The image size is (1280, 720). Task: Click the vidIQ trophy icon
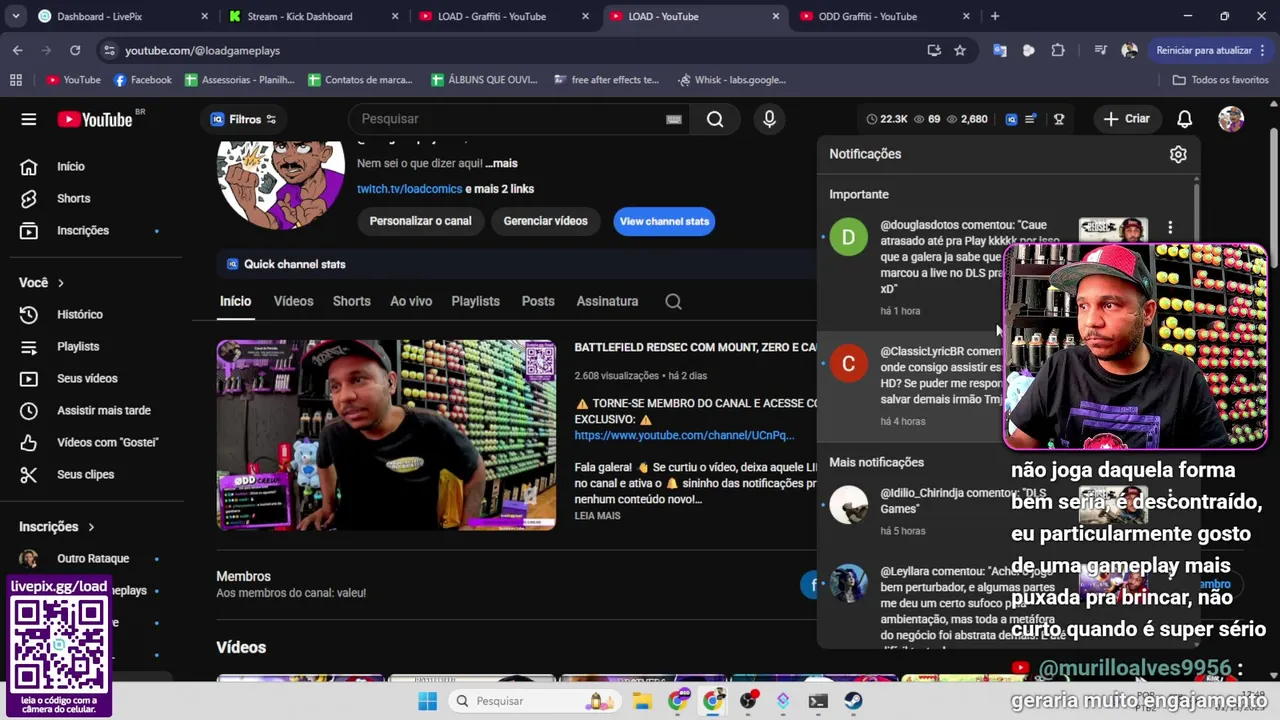1059,119
